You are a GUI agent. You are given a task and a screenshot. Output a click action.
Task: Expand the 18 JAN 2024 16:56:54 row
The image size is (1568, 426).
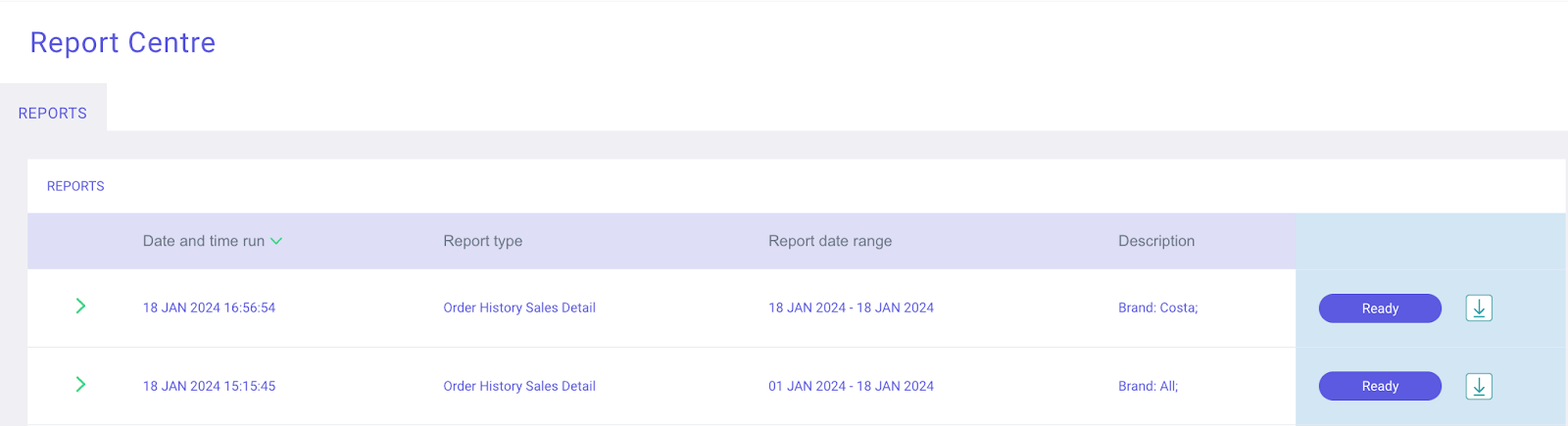coord(80,307)
